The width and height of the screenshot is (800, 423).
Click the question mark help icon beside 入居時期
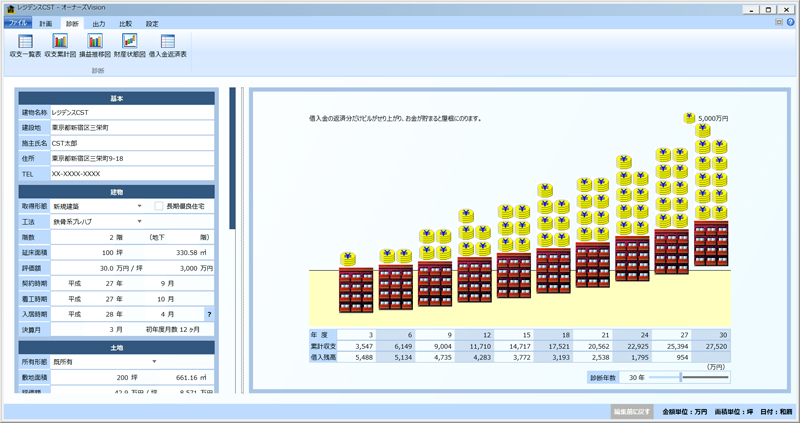209,313
